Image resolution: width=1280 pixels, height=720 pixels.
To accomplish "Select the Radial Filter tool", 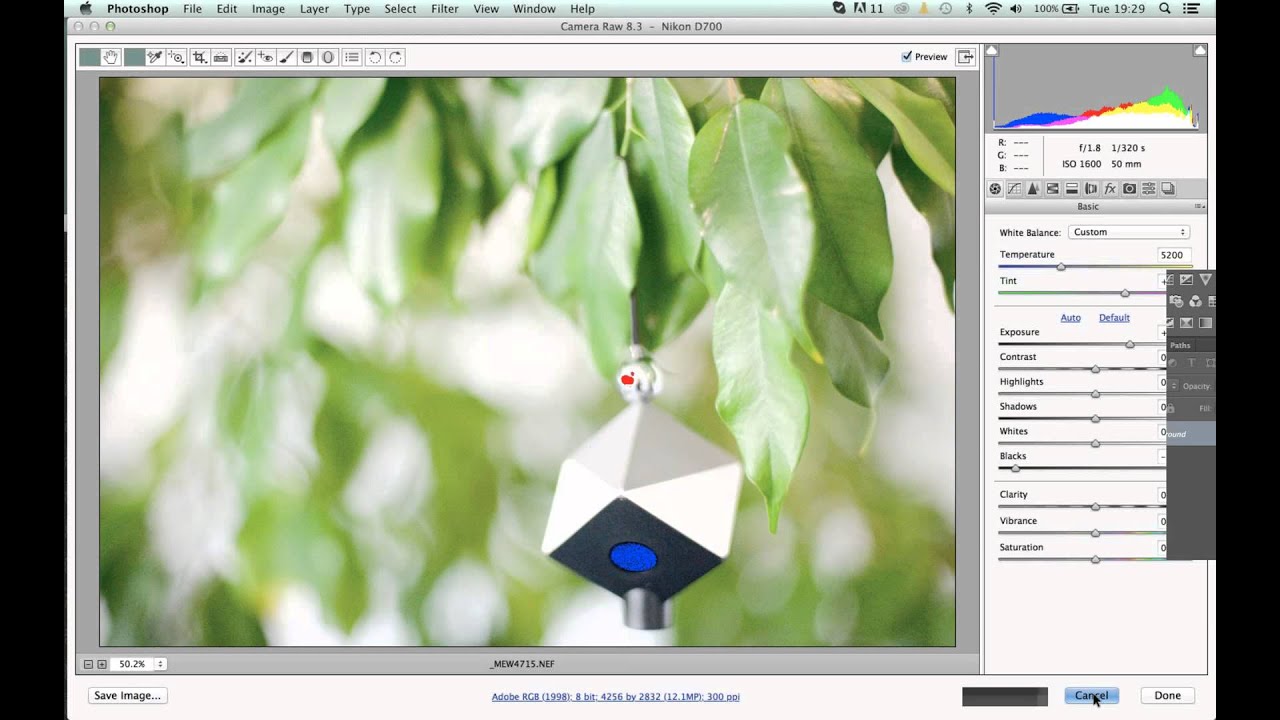I will tap(327, 57).
